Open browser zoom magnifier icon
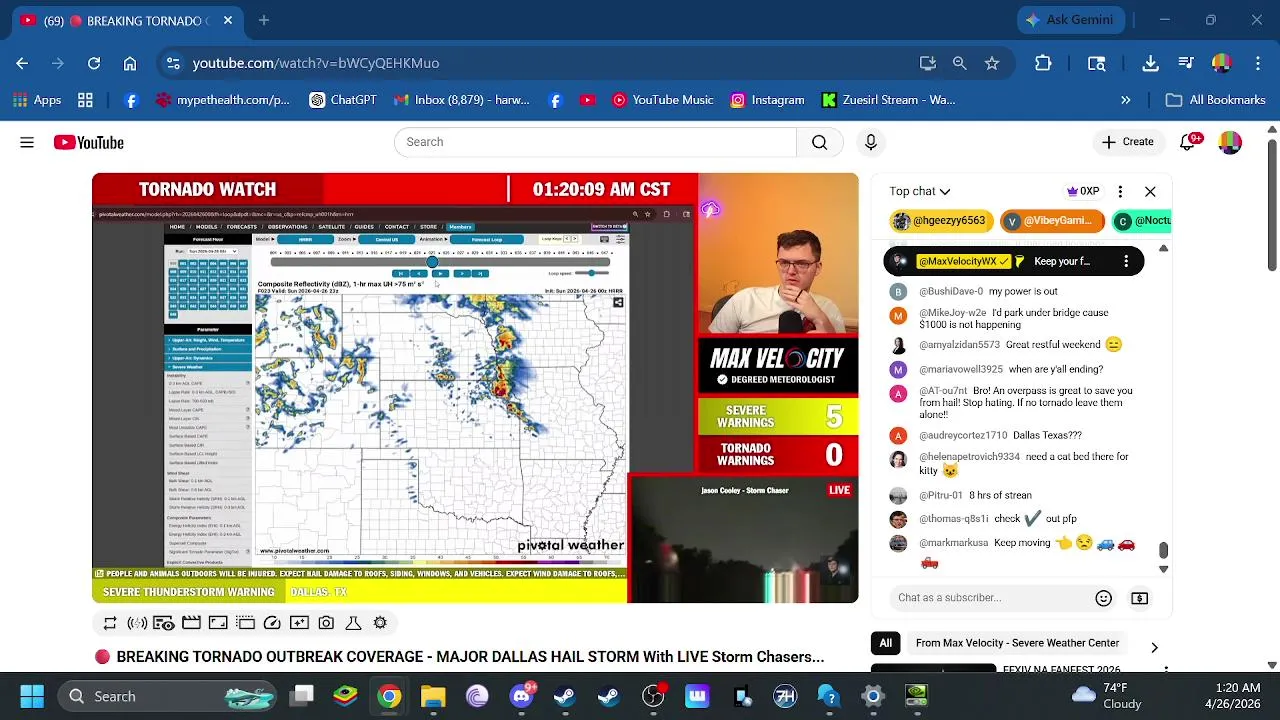This screenshot has width=1280, height=720. [x=960, y=63]
